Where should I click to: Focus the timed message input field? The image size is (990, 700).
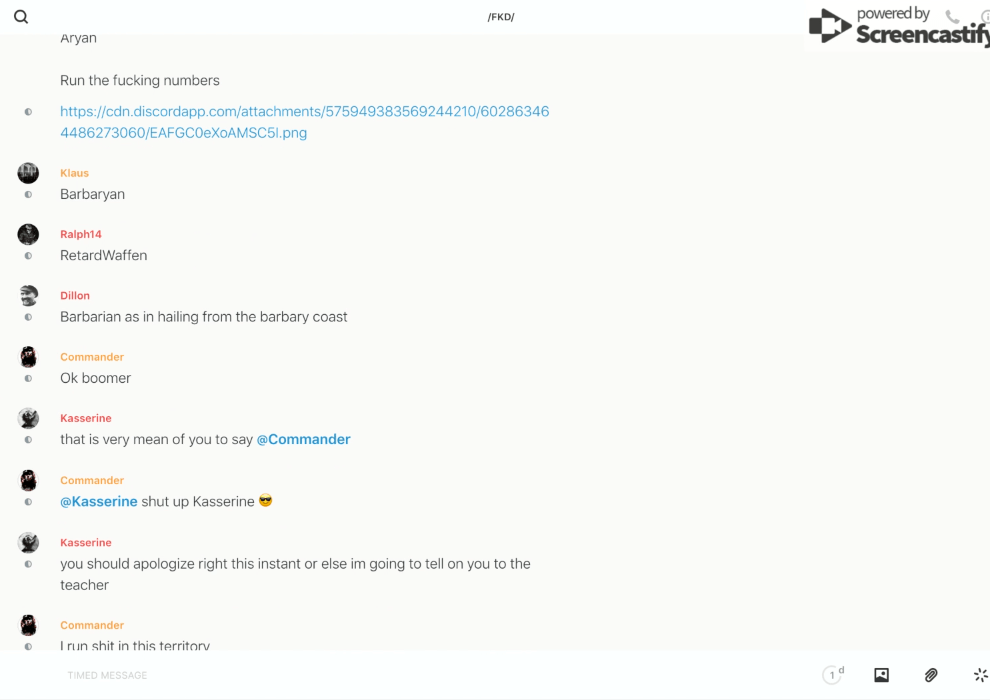coord(400,675)
